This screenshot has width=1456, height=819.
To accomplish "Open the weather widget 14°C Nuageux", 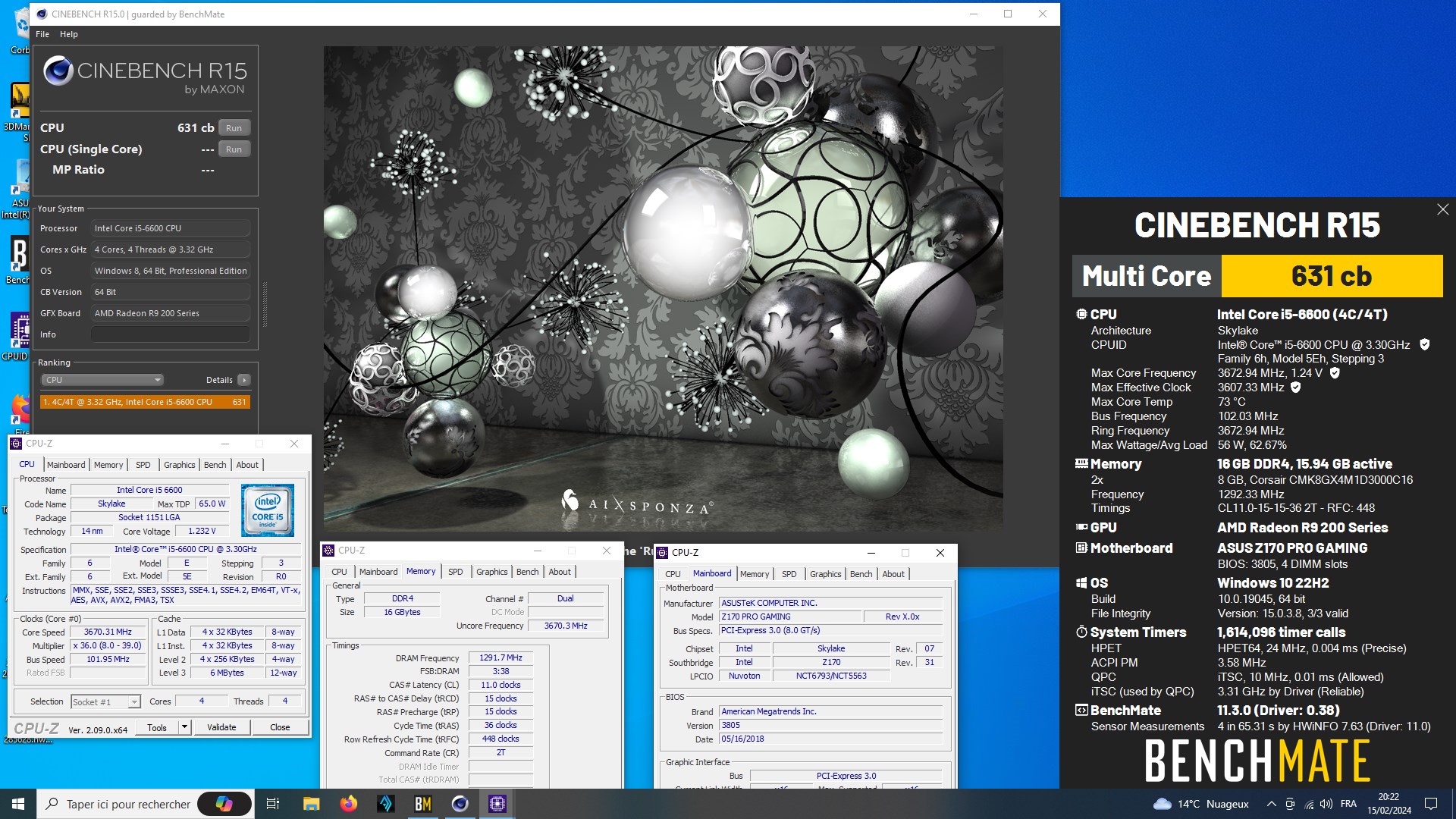I will point(1200,804).
